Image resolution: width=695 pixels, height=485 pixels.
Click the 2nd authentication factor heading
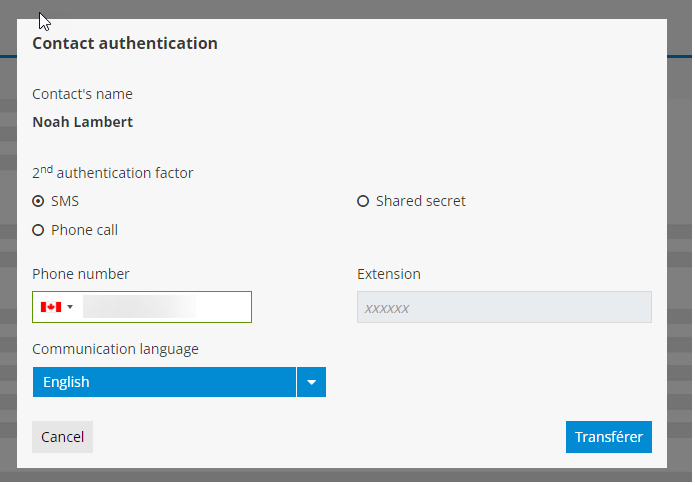pyautogui.click(x=113, y=173)
